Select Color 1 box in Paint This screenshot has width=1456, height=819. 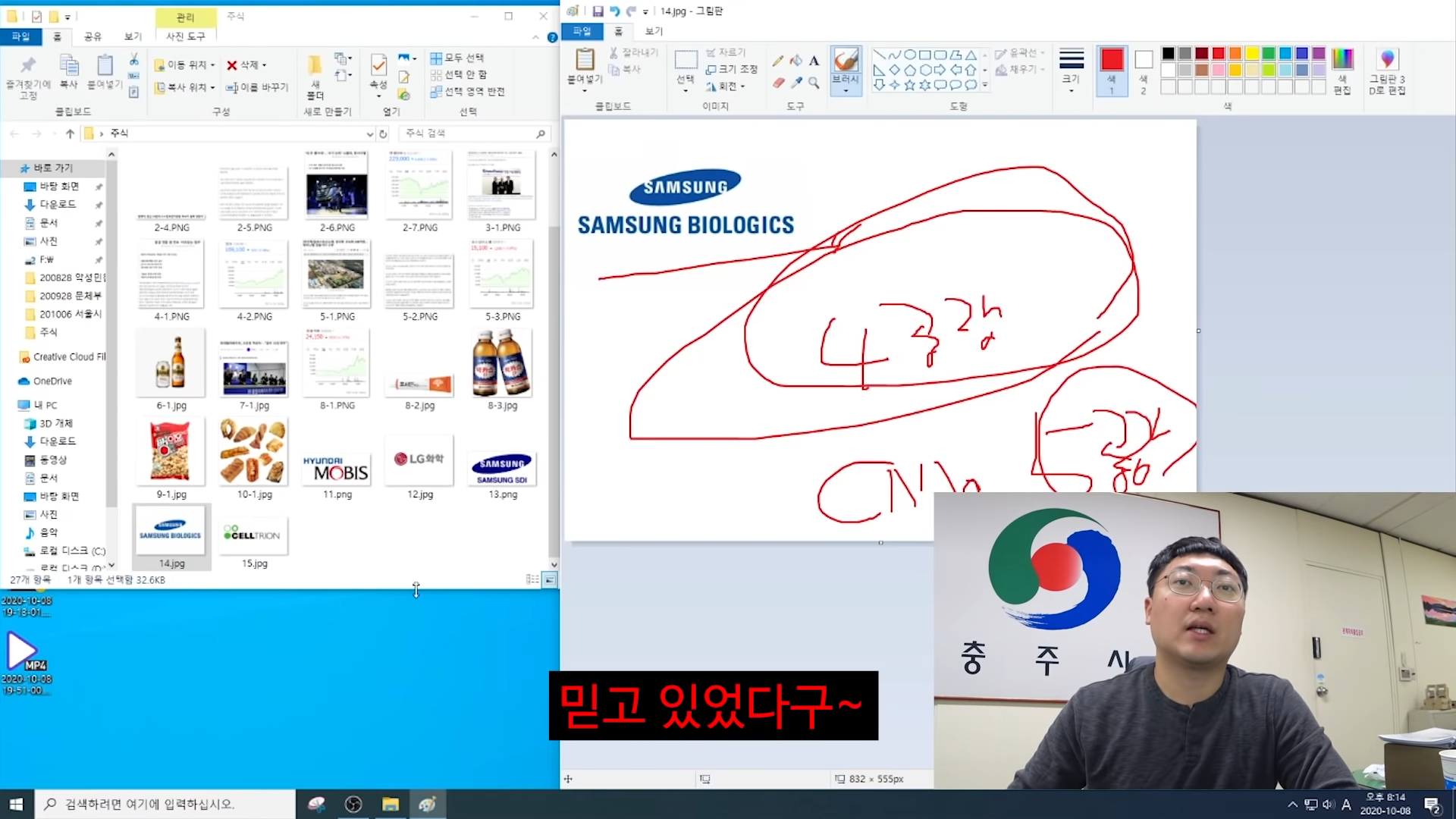pyautogui.click(x=1112, y=70)
